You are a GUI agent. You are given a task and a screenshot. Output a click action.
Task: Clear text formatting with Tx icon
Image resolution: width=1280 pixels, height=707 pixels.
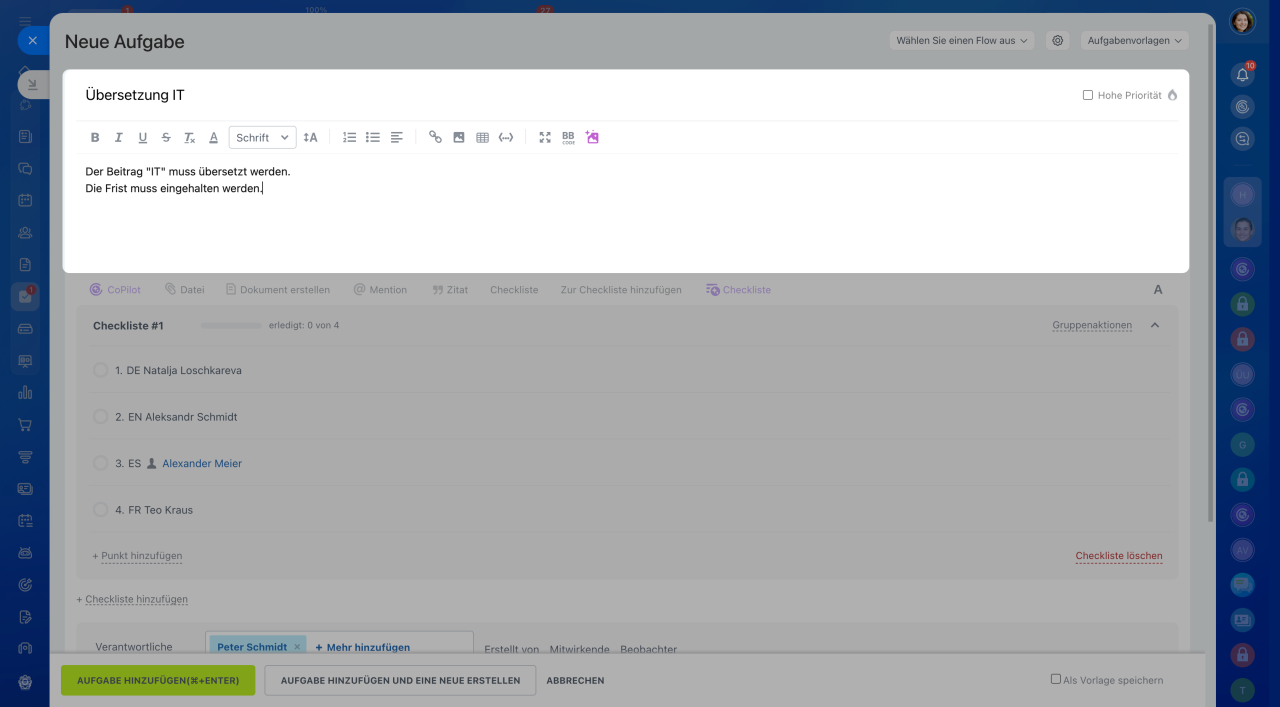[190, 138]
